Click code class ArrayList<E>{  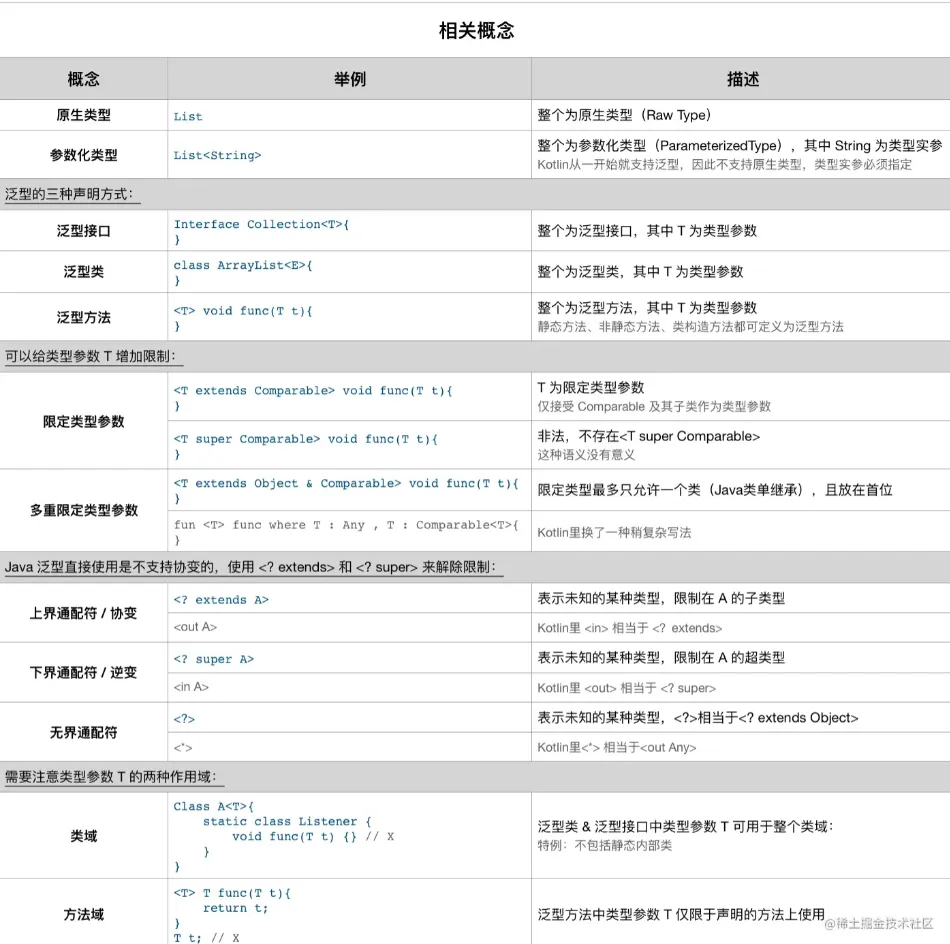[x=243, y=265]
